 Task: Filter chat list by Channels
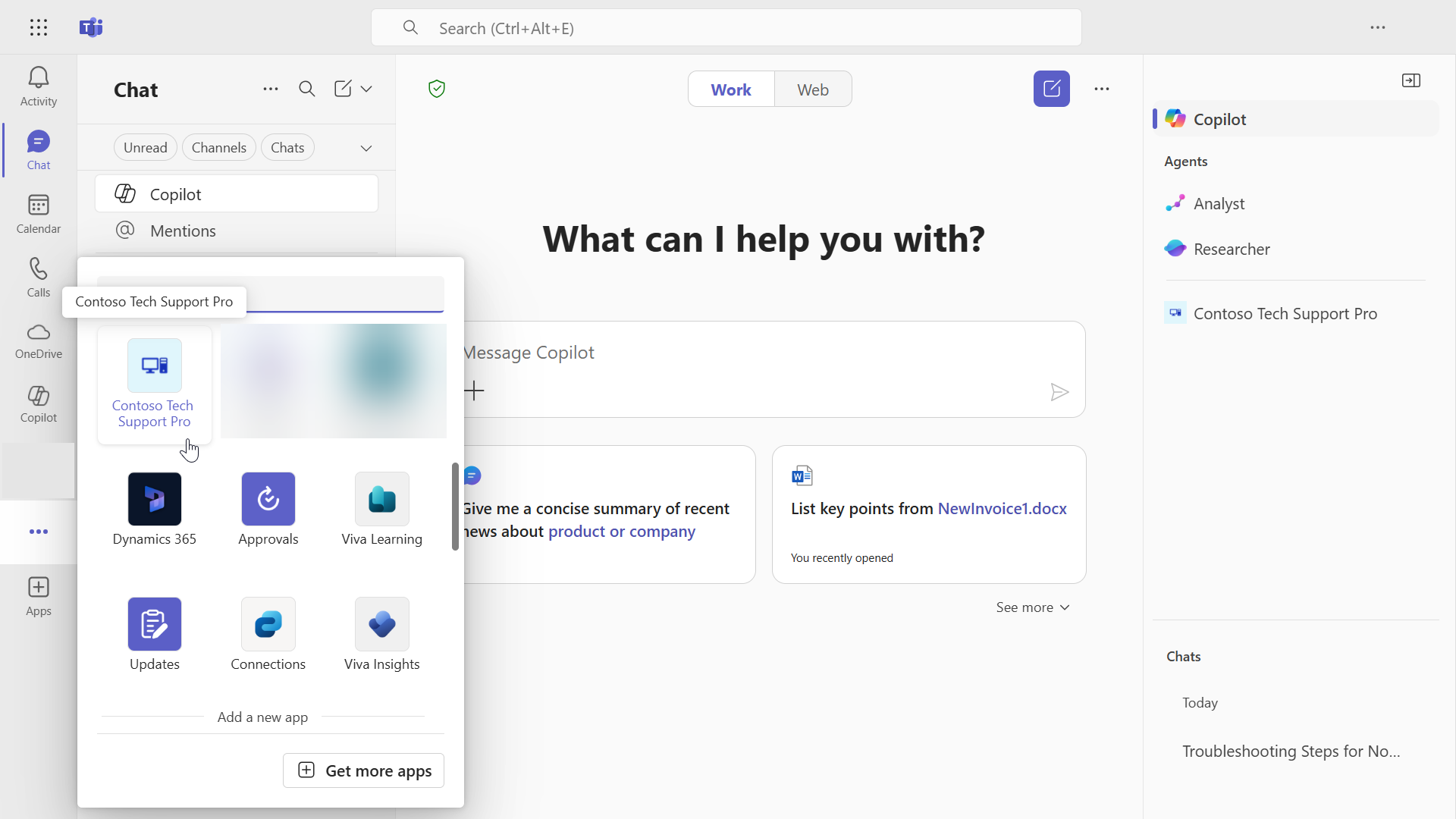tap(219, 148)
